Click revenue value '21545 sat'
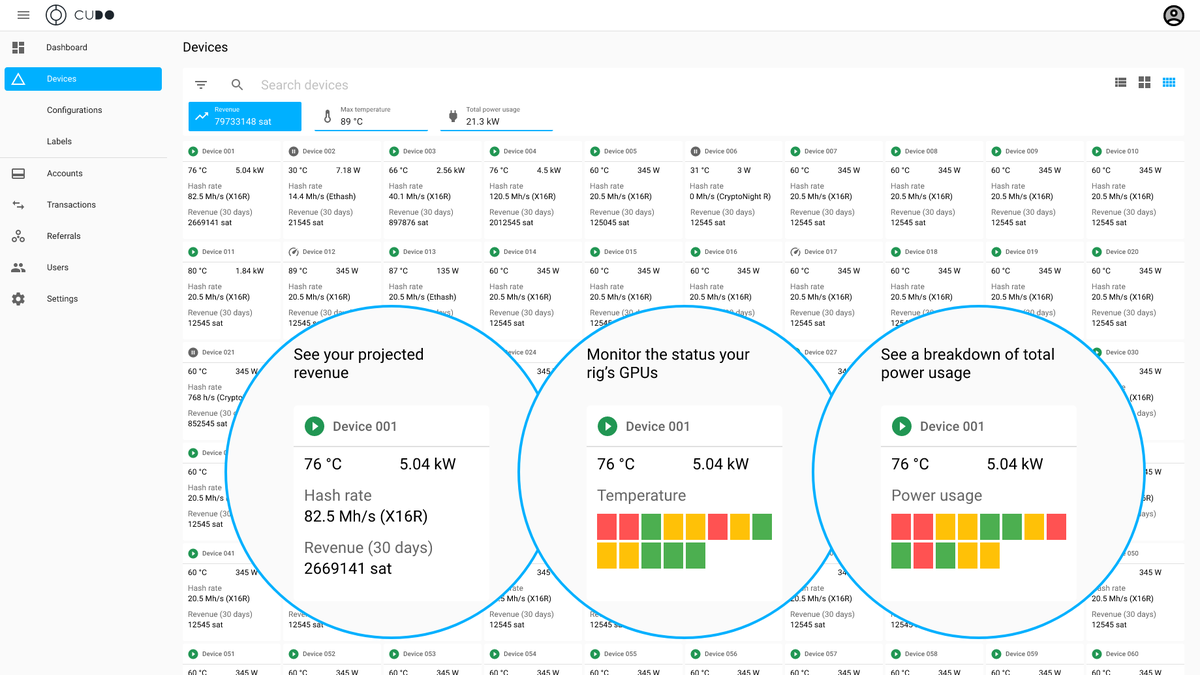Viewport: 1200px width, 675px height. (306, 223)
